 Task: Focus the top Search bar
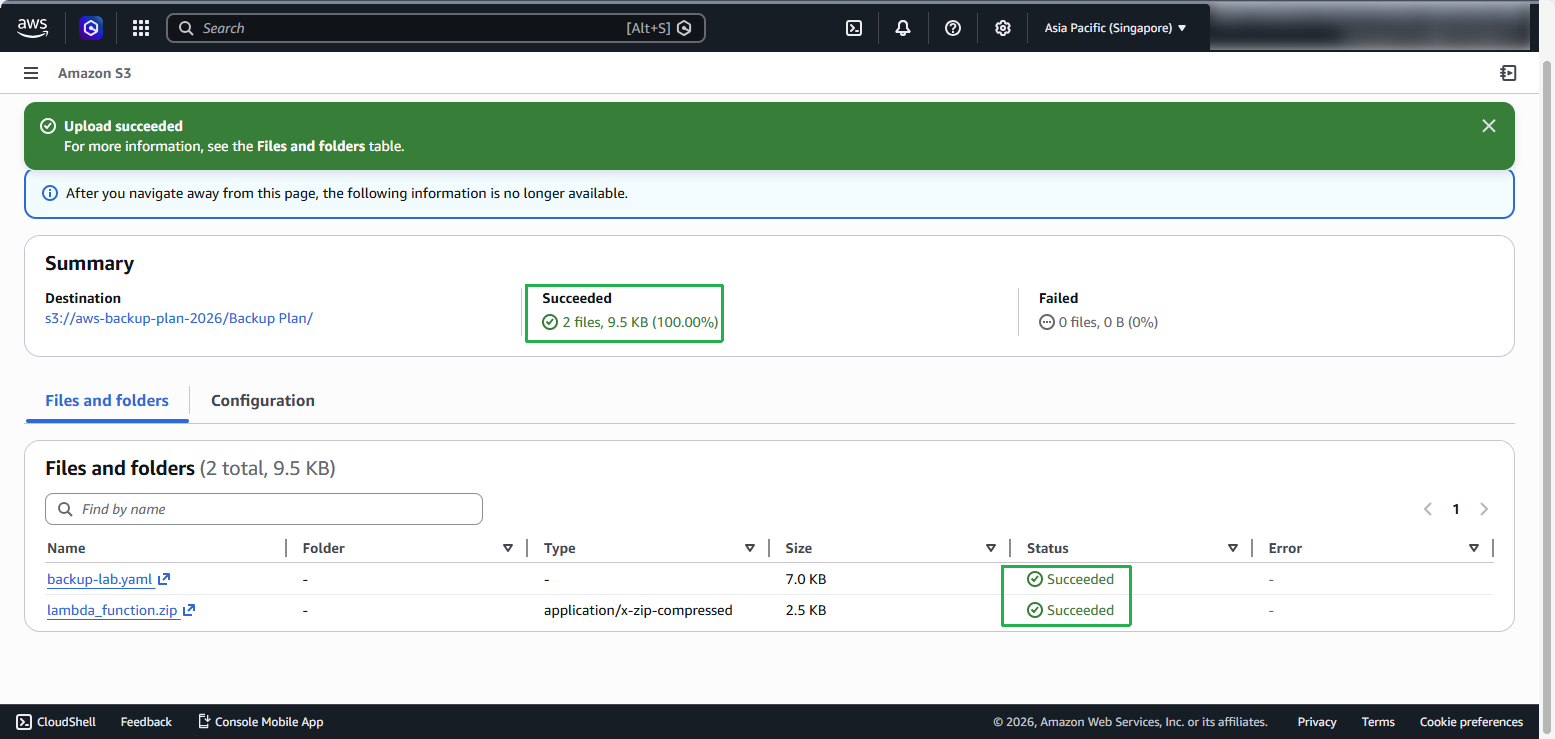click(x=436, y=28)
